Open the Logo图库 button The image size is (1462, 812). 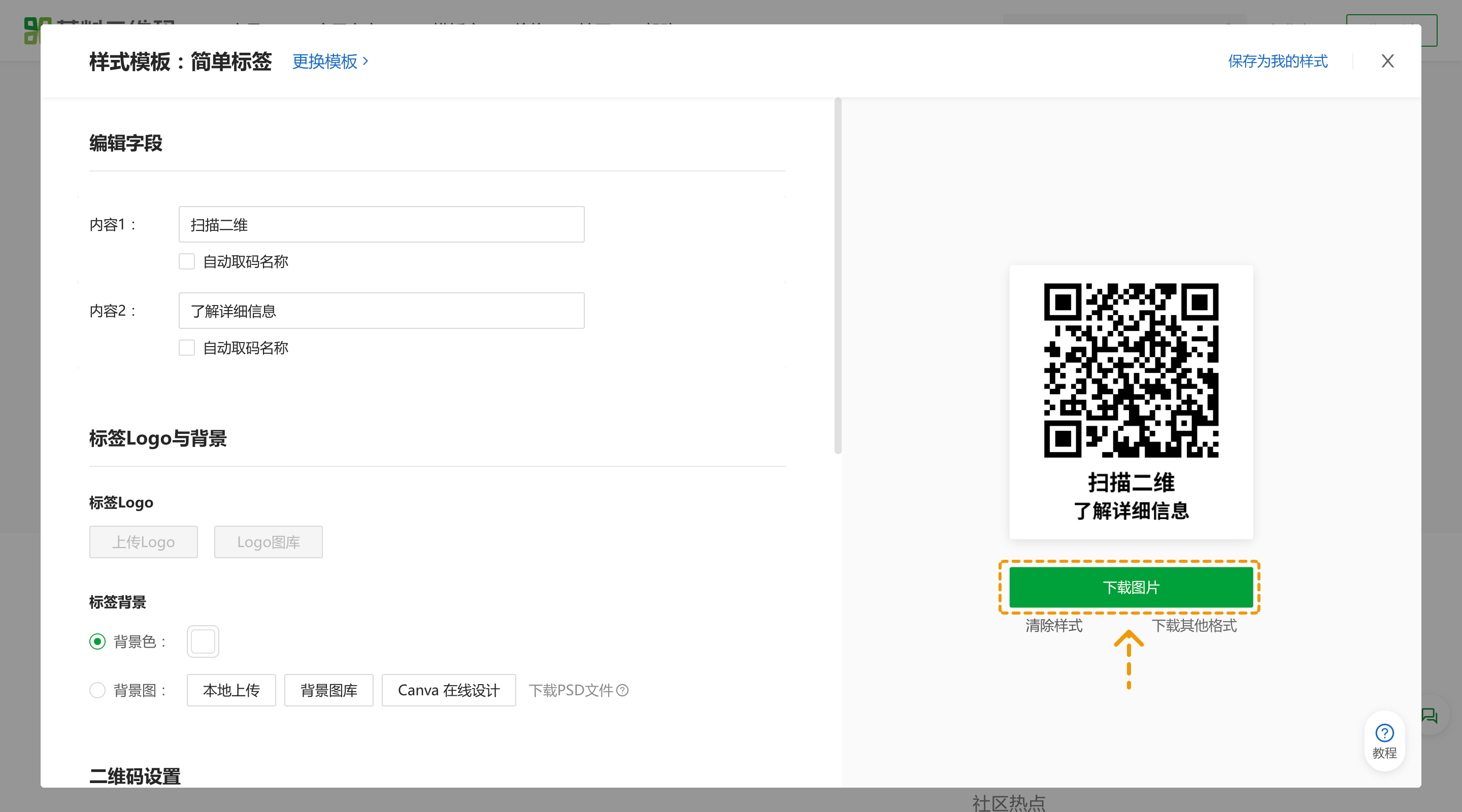[x=269, y=543]
